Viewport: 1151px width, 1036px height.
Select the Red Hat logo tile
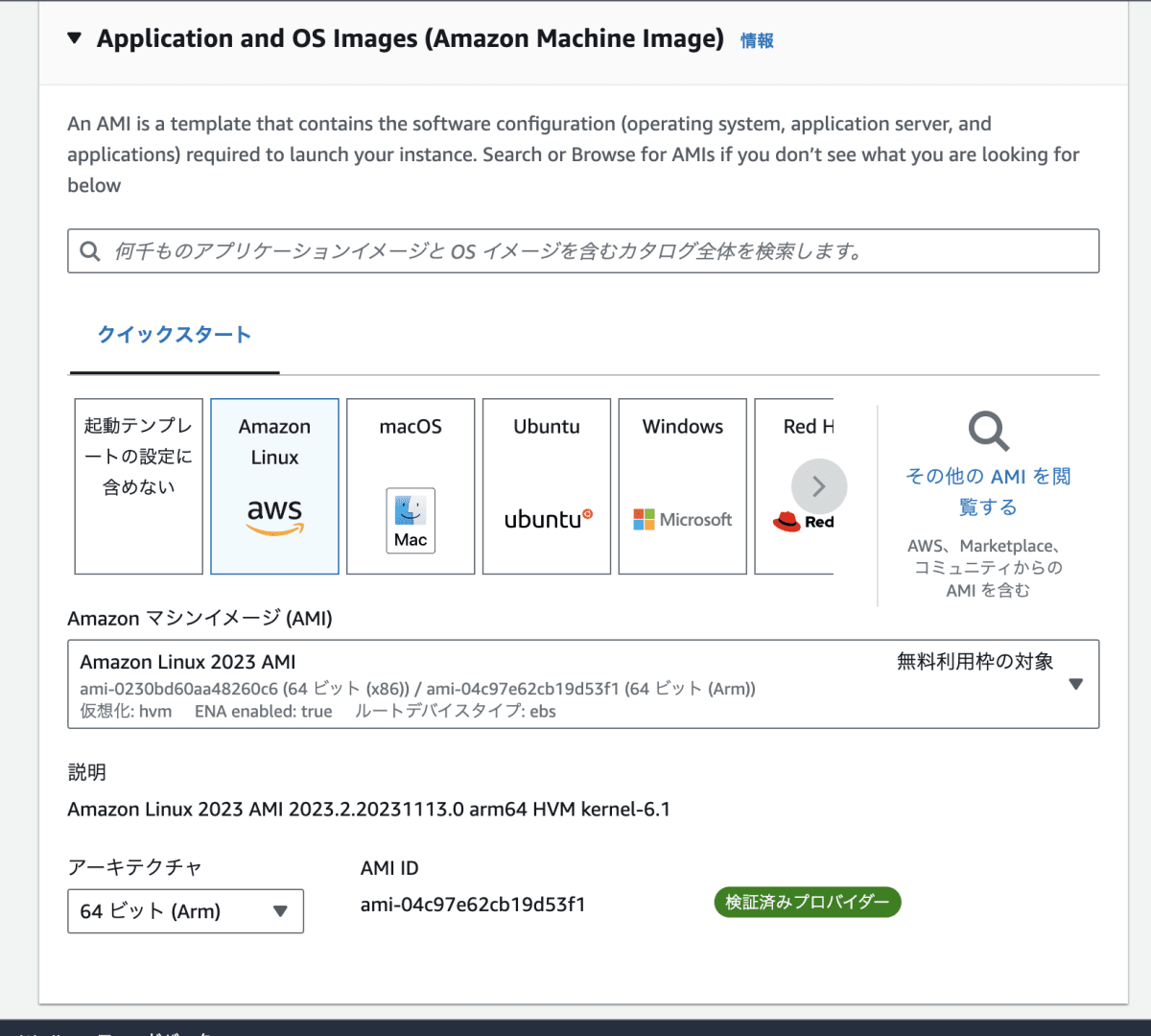click(x=794, y=486)
